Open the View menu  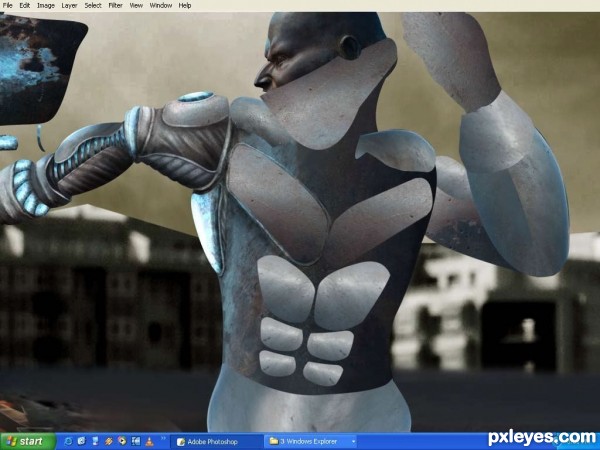pyautogui.click(x=136, y=5)
